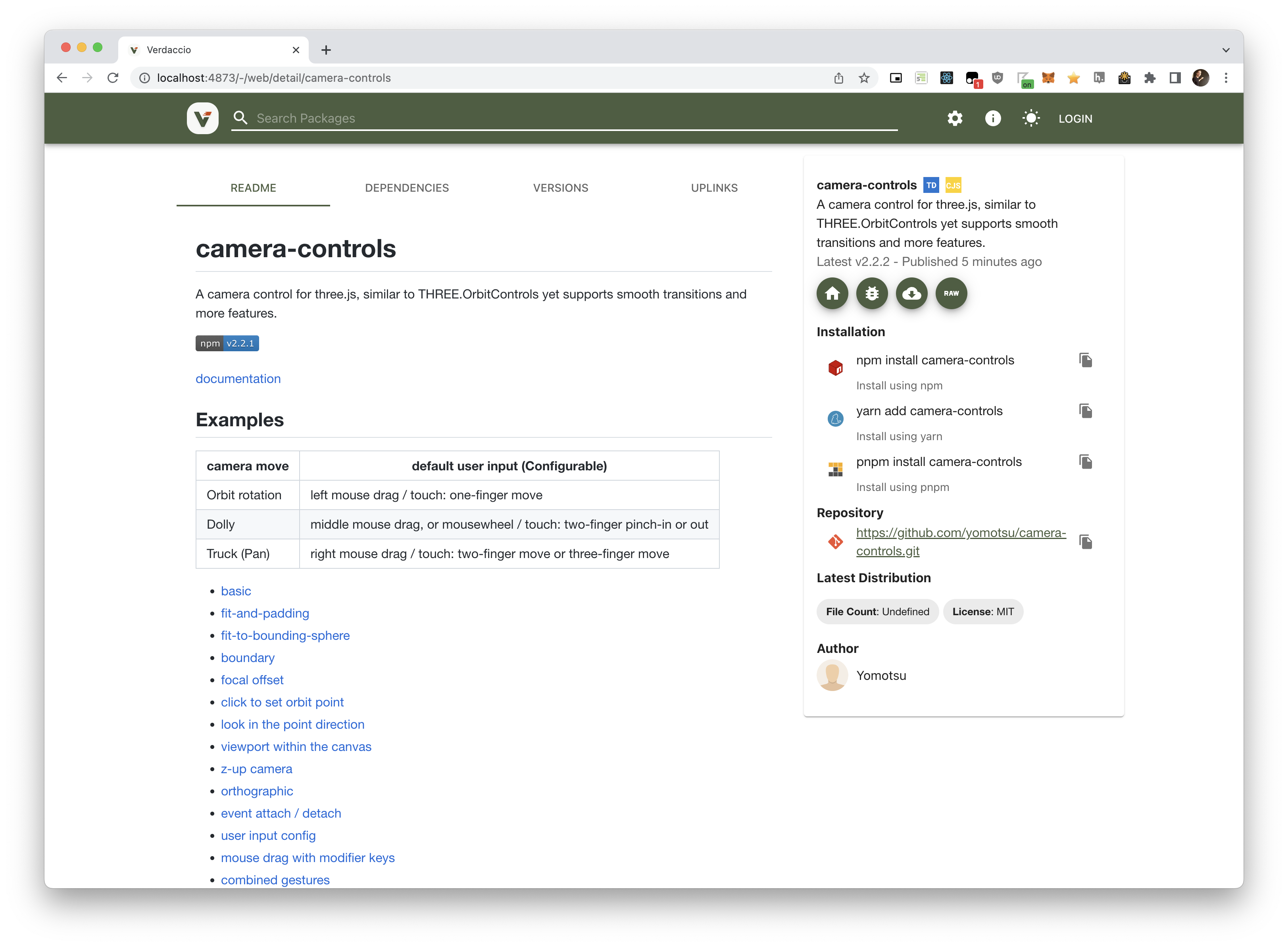Click the TD TypeScript badge

click(931, 185)
